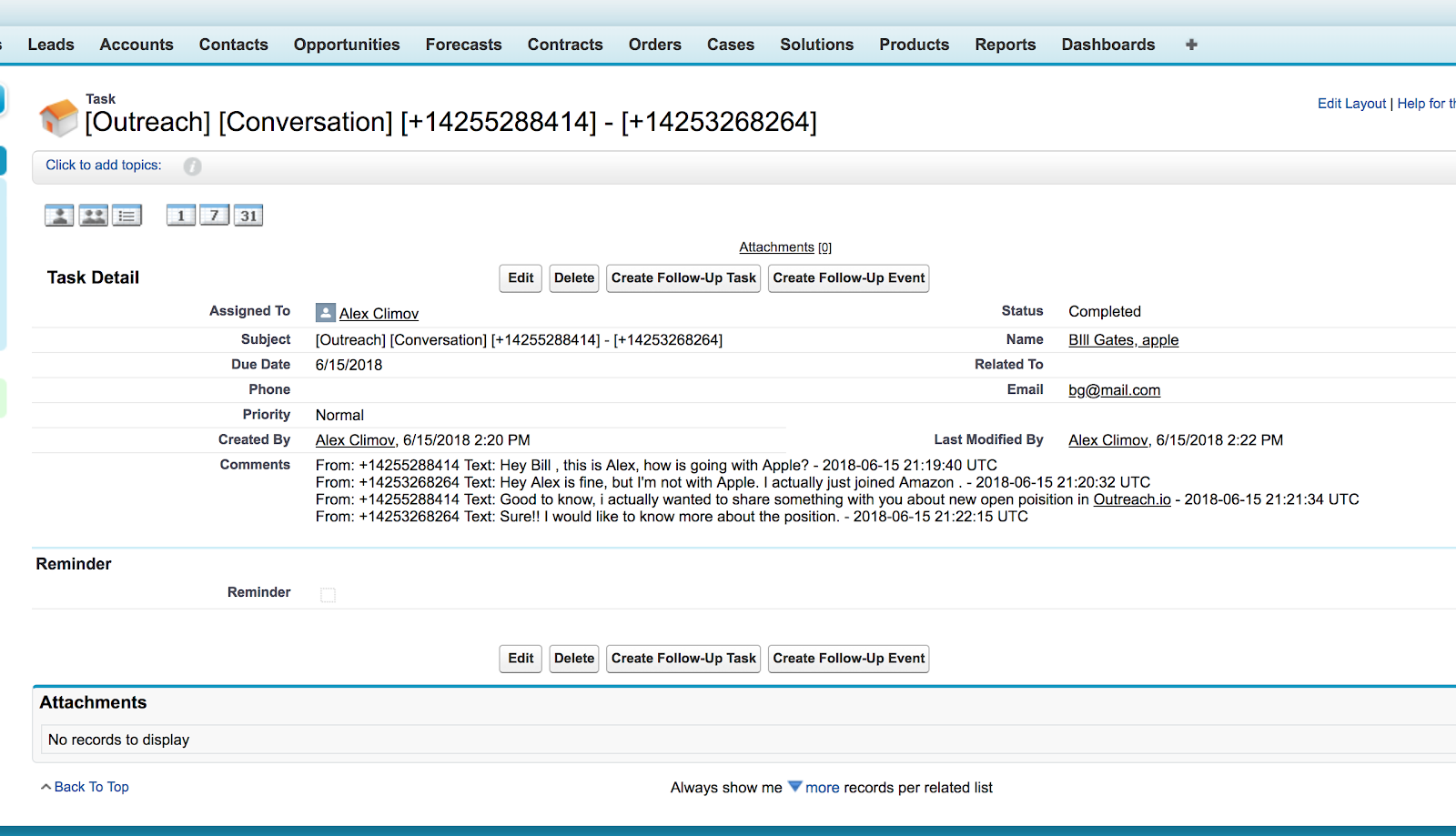Open the Contracts tab
The width and height of the screenshot is (1456, 836).
point(565,45)
